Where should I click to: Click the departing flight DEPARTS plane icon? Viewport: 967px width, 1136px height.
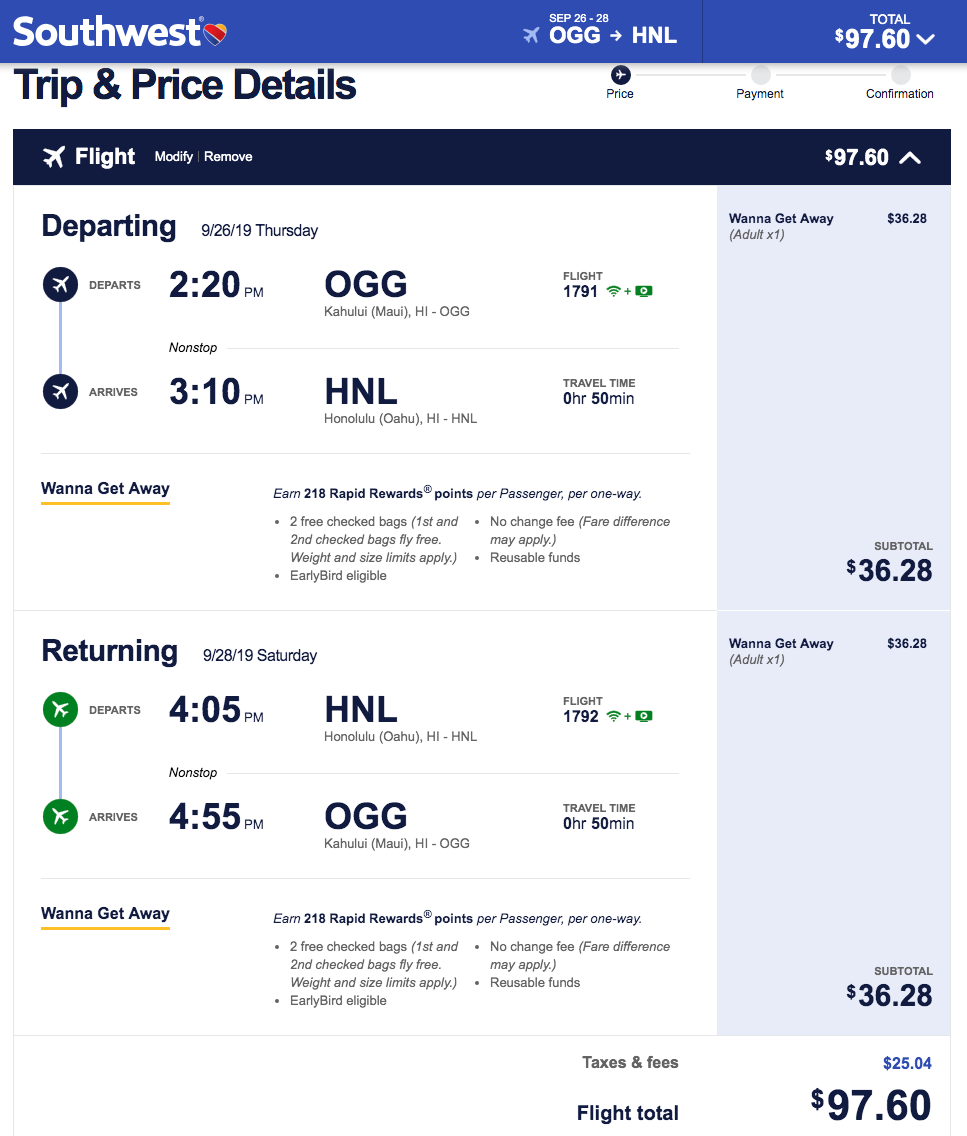pyautogui.click(x=60, y=285)
